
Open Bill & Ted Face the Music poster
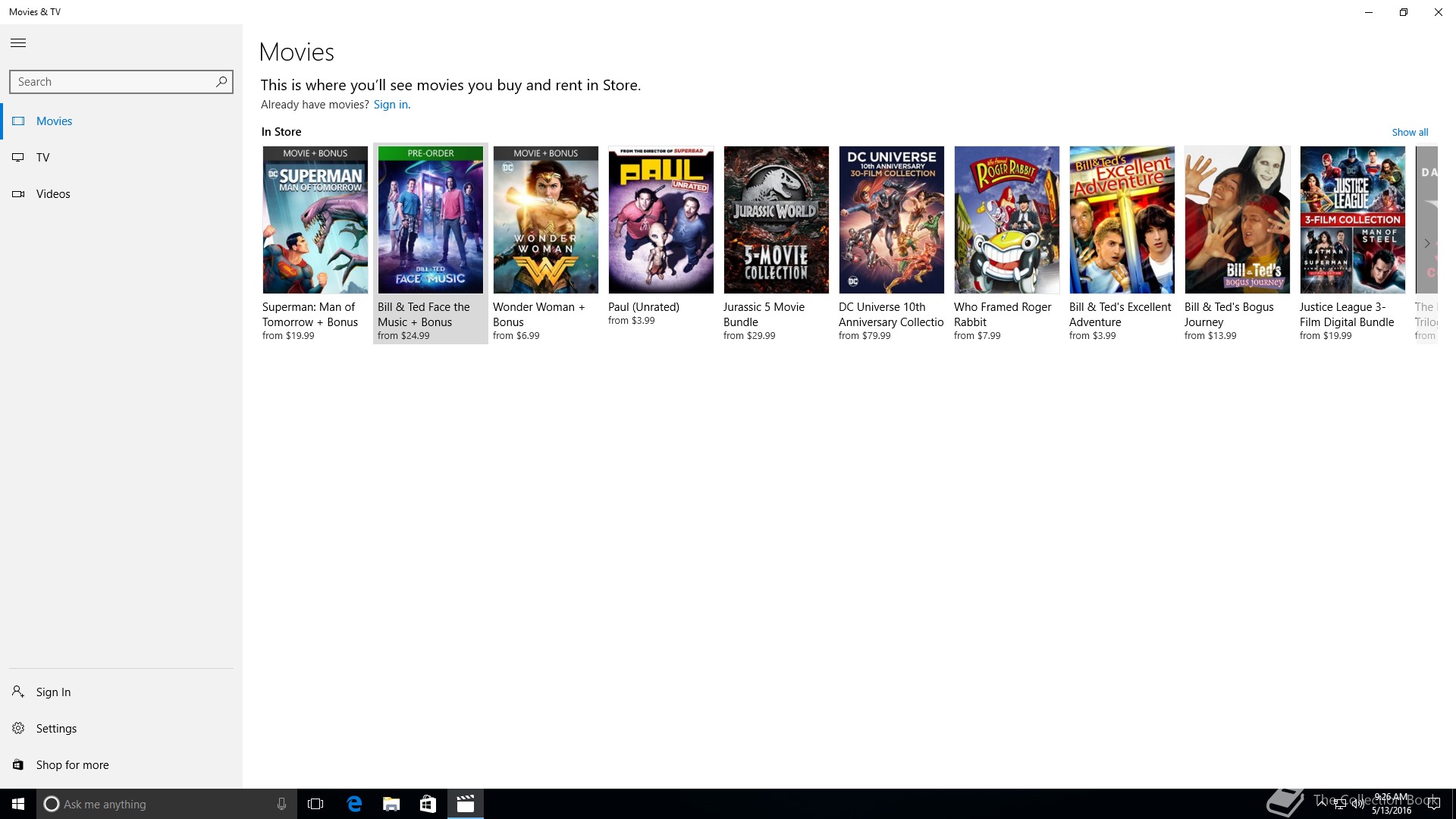tap(431, 220)
